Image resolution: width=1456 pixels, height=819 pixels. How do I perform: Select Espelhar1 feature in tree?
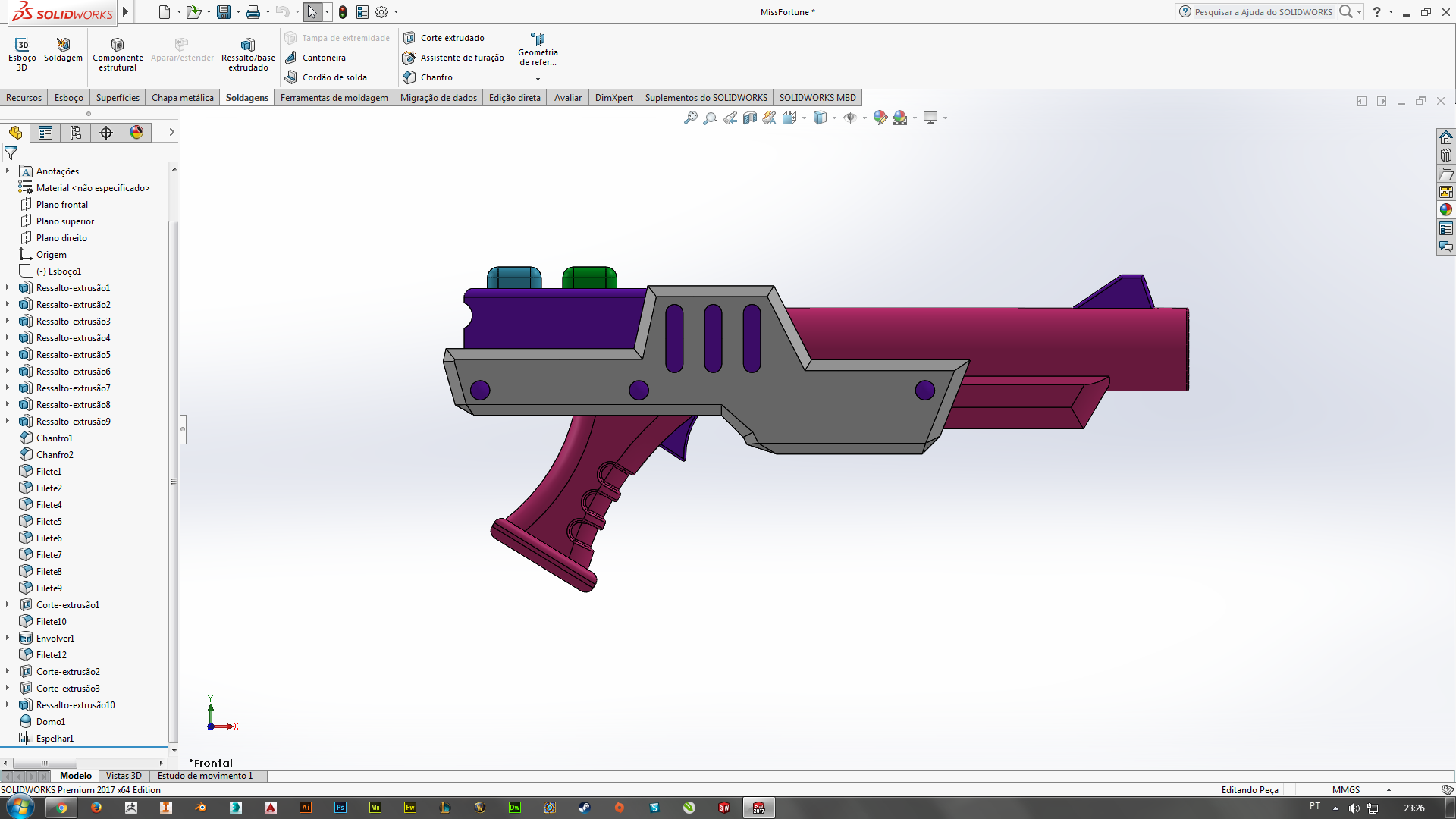click(55, 739)
